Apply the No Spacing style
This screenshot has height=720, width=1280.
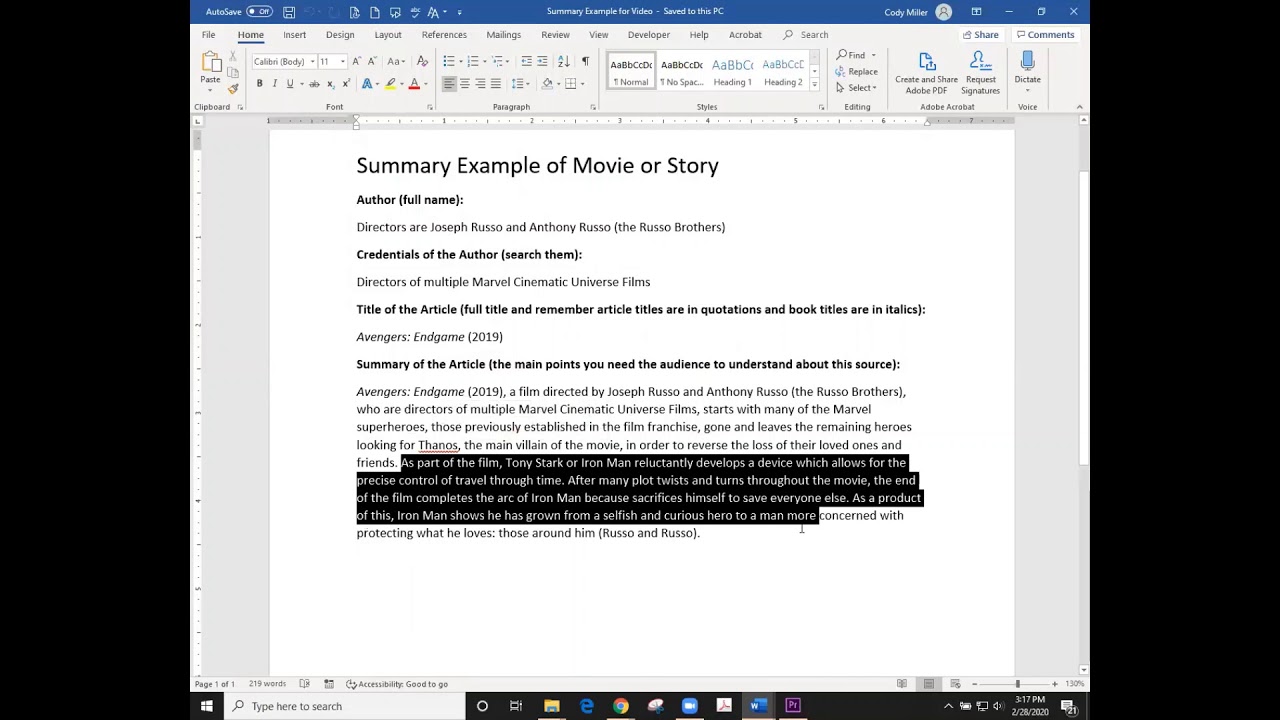click(x=682, y=72)
